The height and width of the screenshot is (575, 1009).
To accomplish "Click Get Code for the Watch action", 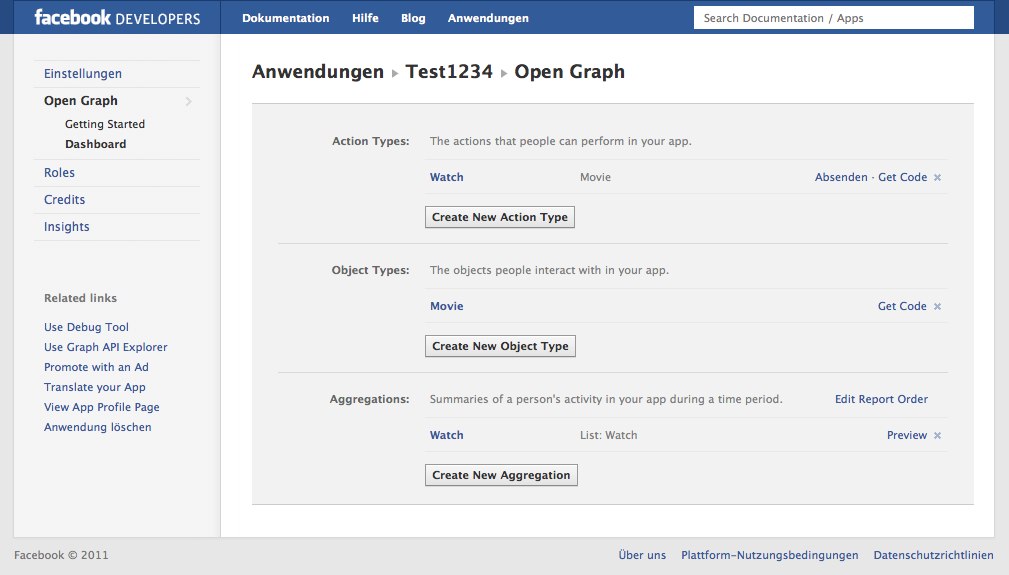I will pos(902,177).
